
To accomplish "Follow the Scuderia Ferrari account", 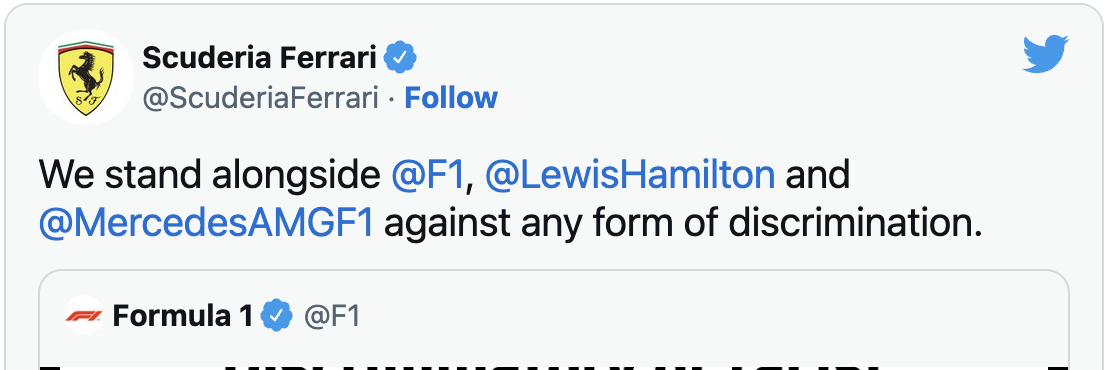I will click(x=451, y=98).
